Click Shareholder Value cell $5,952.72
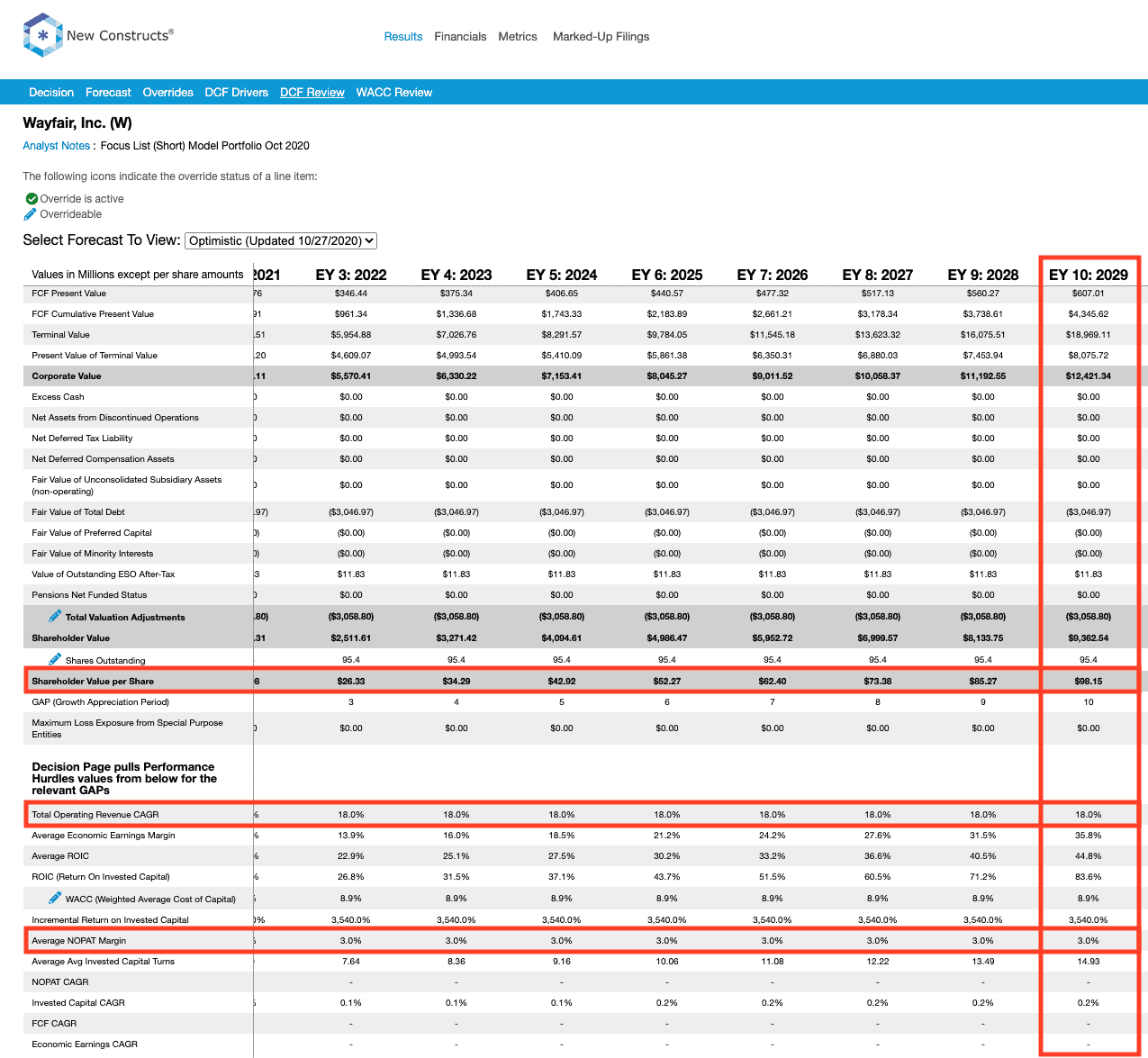The width and height of the screenshot is (1148, 1058). pyautogui.click(x=773, y=638)
